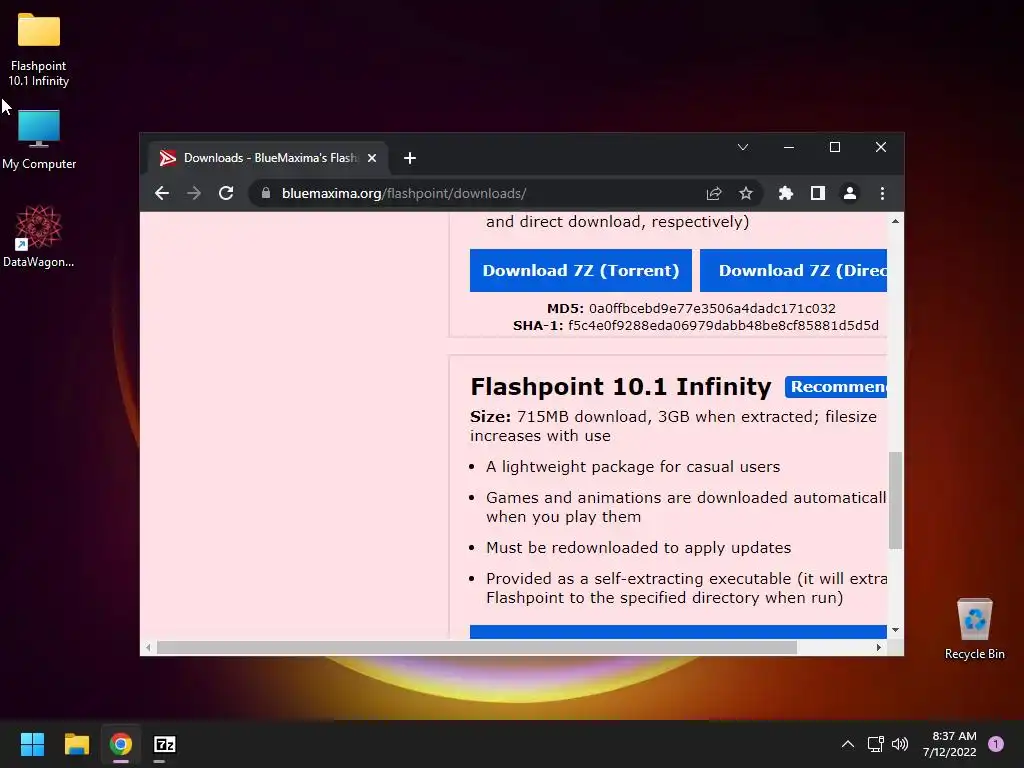This screenshot has width=1024, height=768.
Task: Click "A lightweight package for casual users"
Action: (x=633, y=467)
